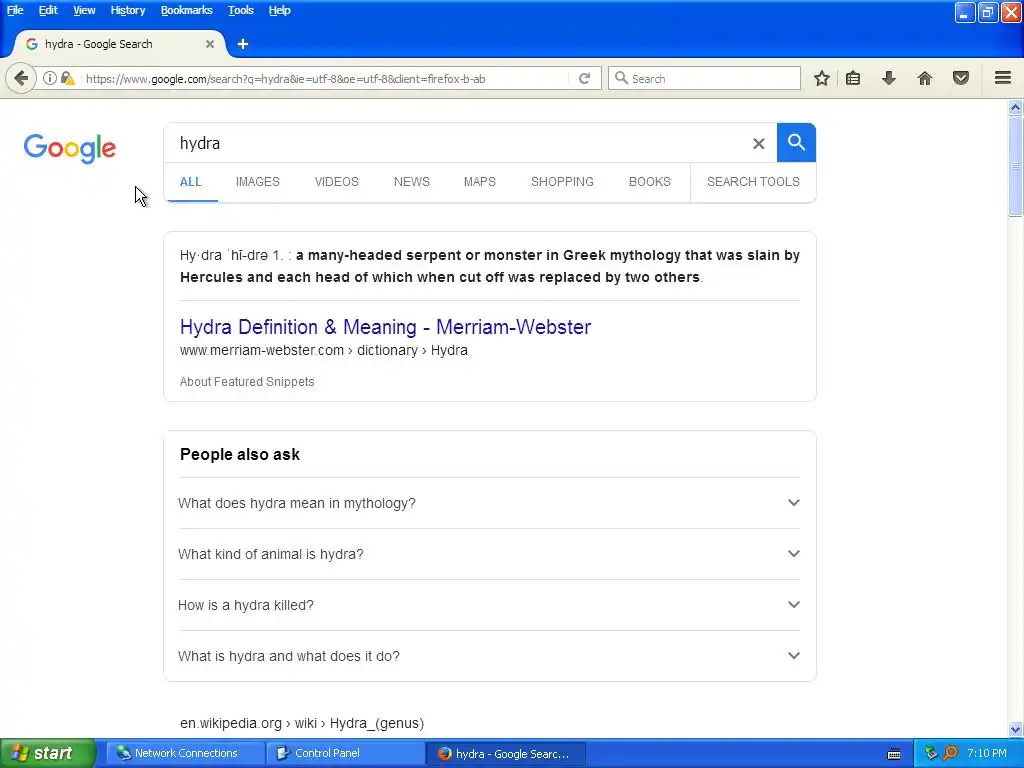
Task: Click the URL address bar
Action: [327, 78]
